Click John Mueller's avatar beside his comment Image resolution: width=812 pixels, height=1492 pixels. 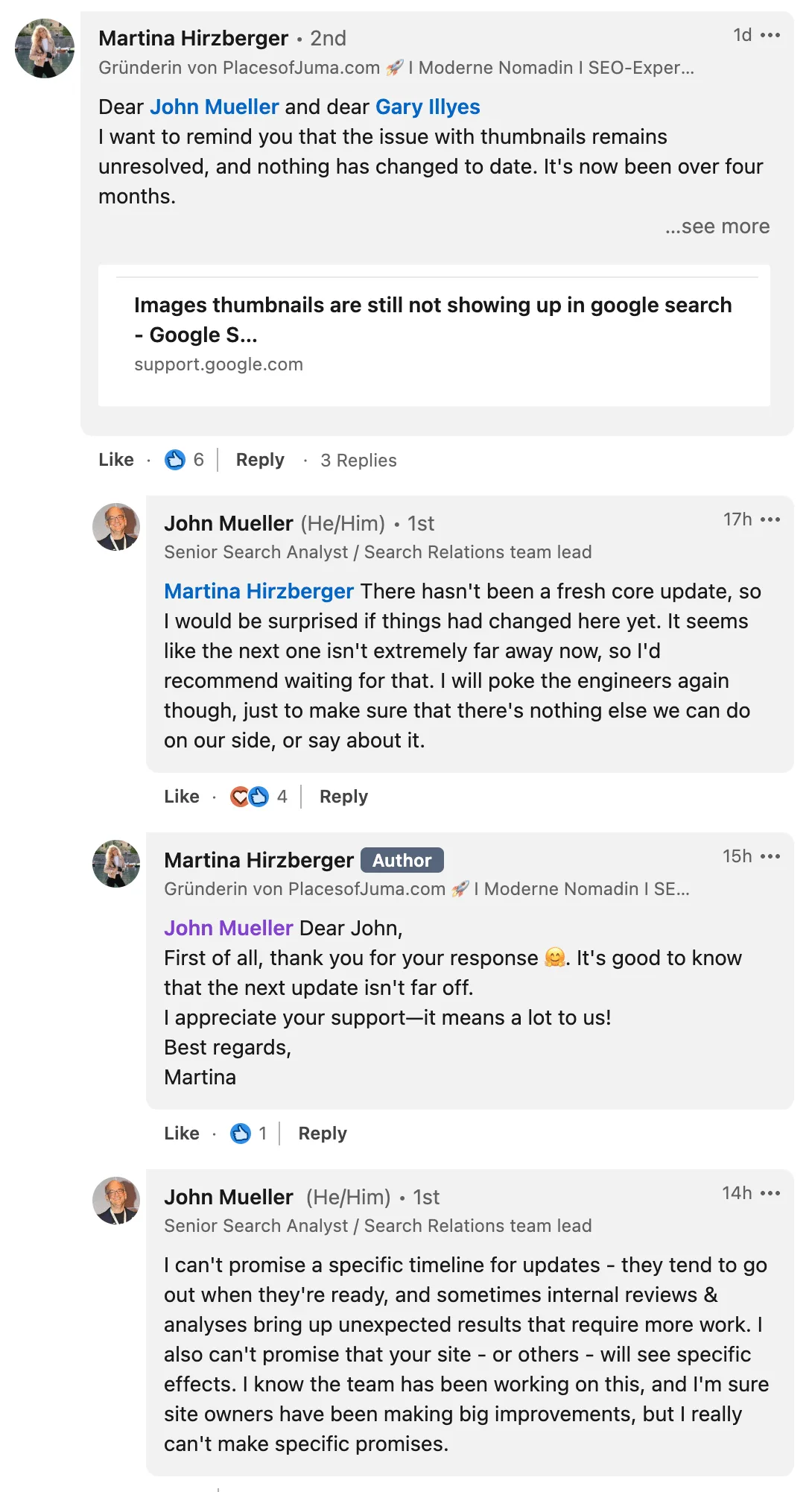point(115,527)
